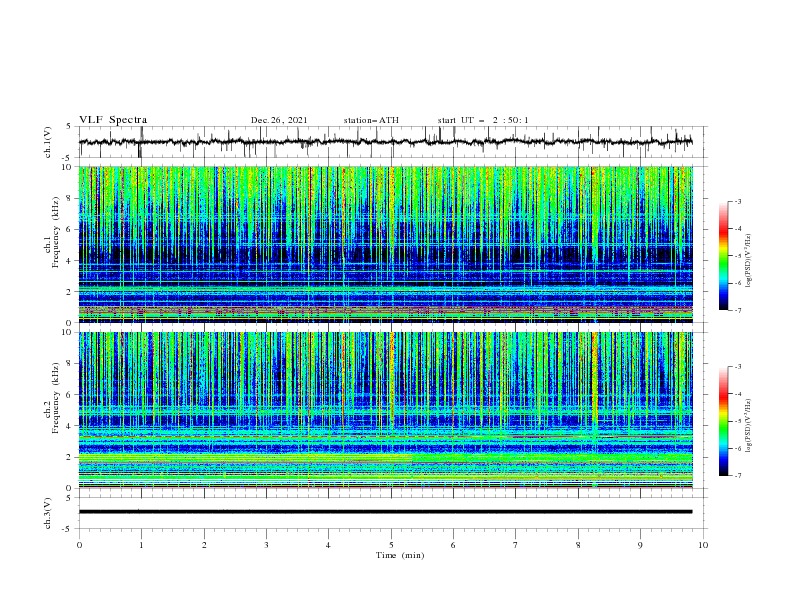Click the 'ch.1(V)' waveform axis label
This screenshot has height=612, width=792.
(48, 142)
